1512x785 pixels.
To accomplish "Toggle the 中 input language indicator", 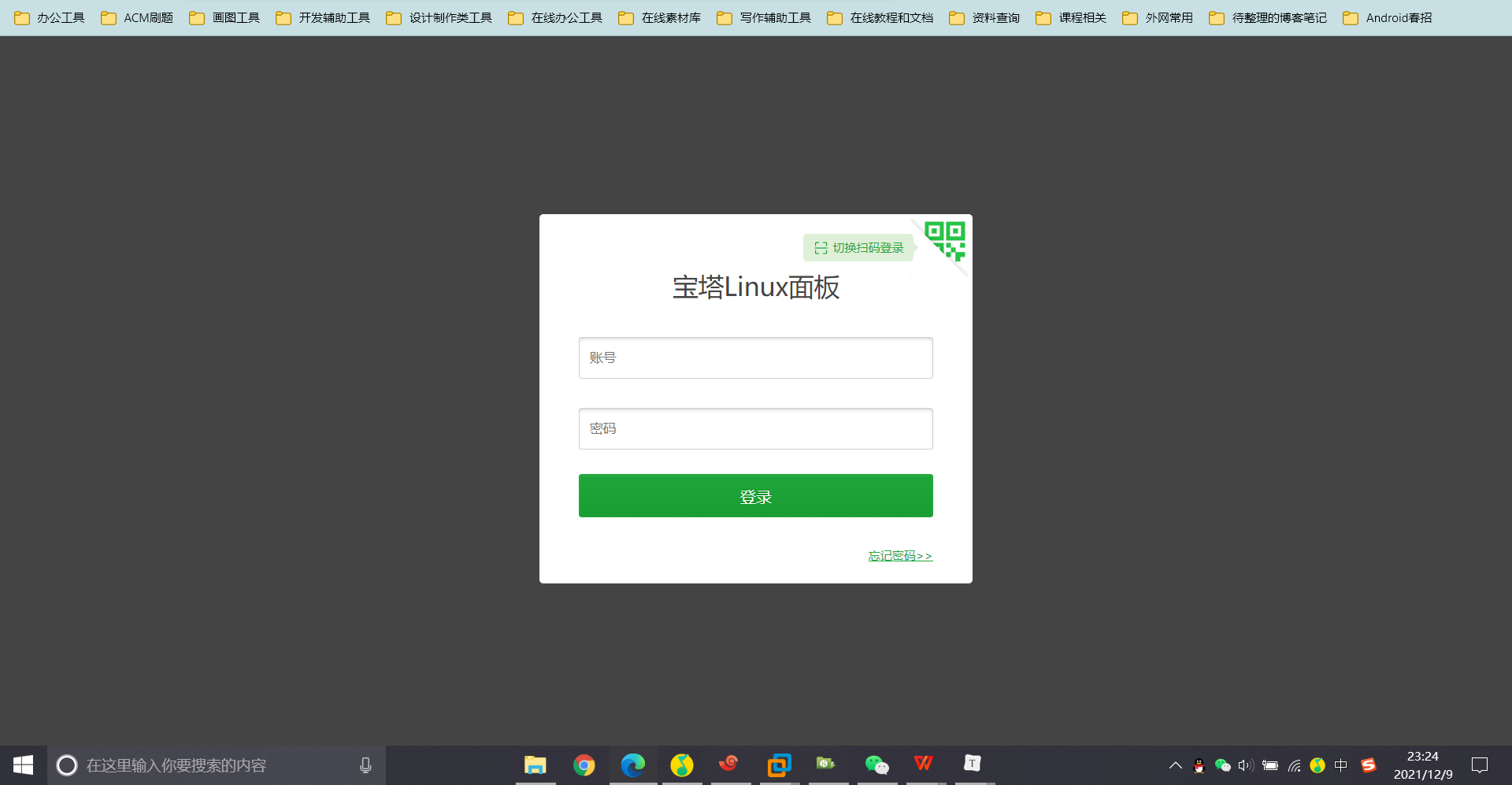I will 1341,765.
